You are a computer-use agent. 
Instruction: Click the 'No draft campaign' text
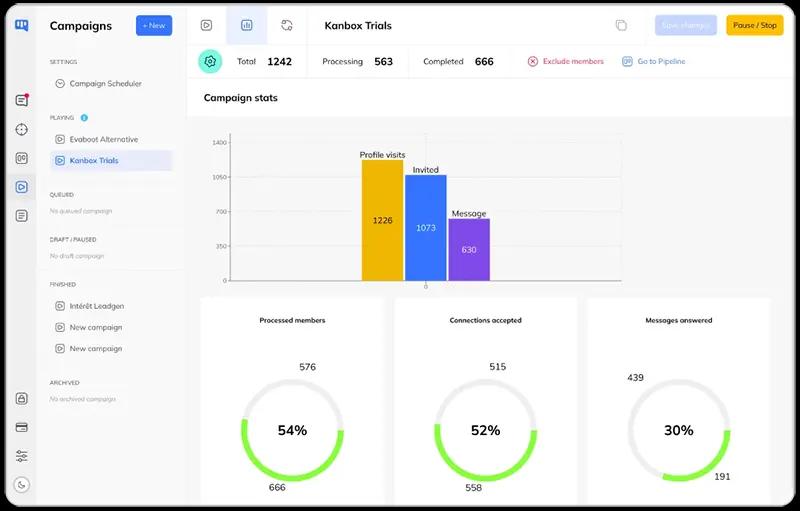(x=77, y=256)
